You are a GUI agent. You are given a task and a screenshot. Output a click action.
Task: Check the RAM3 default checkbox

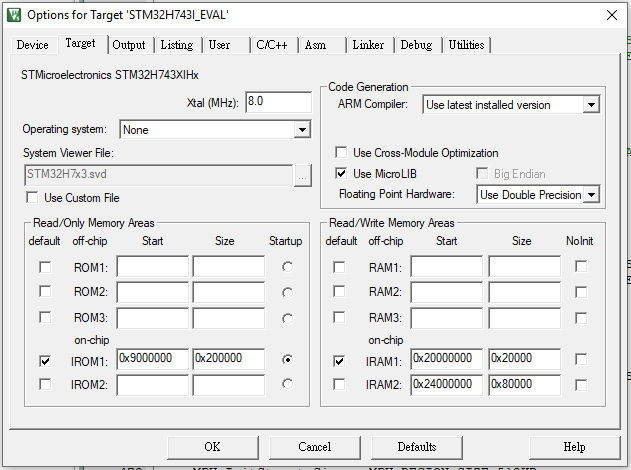[x=339, y=317]
